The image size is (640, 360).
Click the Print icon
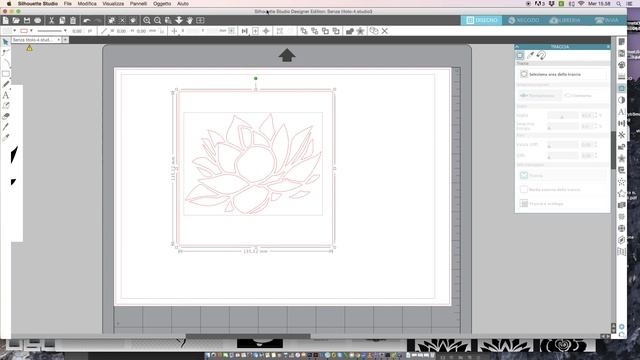pos(38,20)
